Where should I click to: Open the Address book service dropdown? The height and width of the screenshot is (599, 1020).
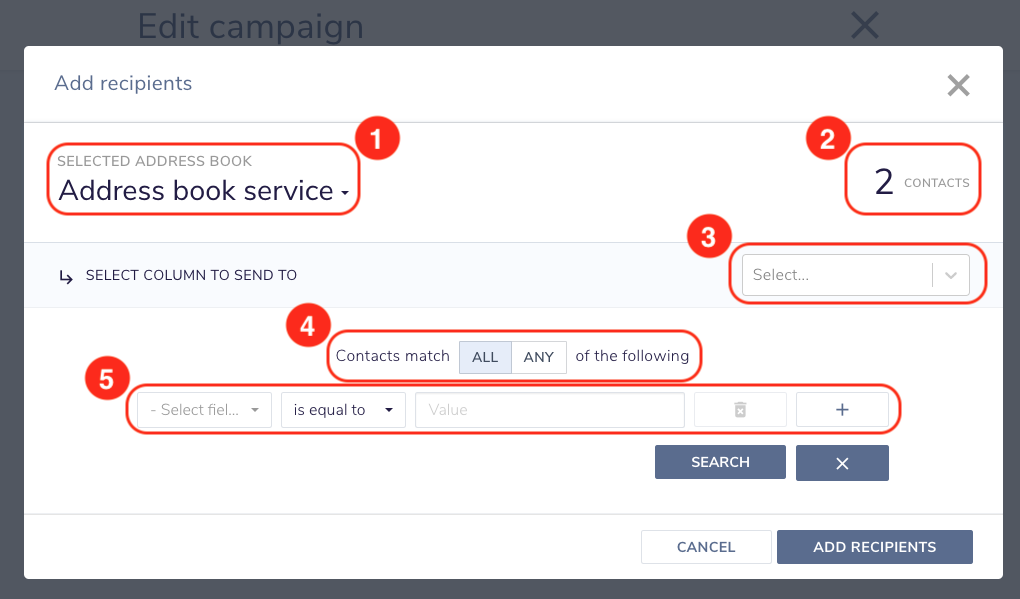[204, 191]
